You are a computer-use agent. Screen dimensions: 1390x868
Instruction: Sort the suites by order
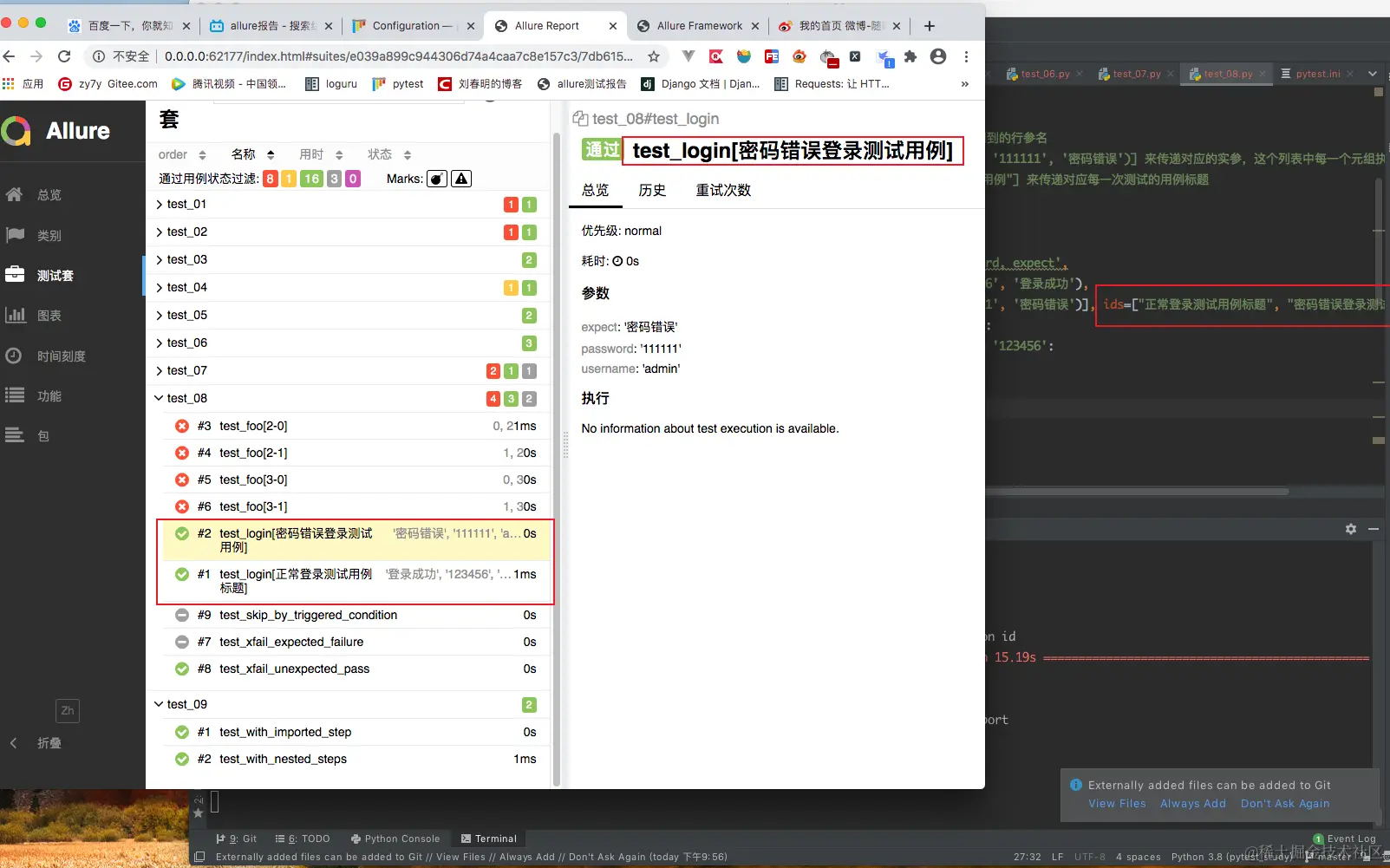(x=182, y=154)
